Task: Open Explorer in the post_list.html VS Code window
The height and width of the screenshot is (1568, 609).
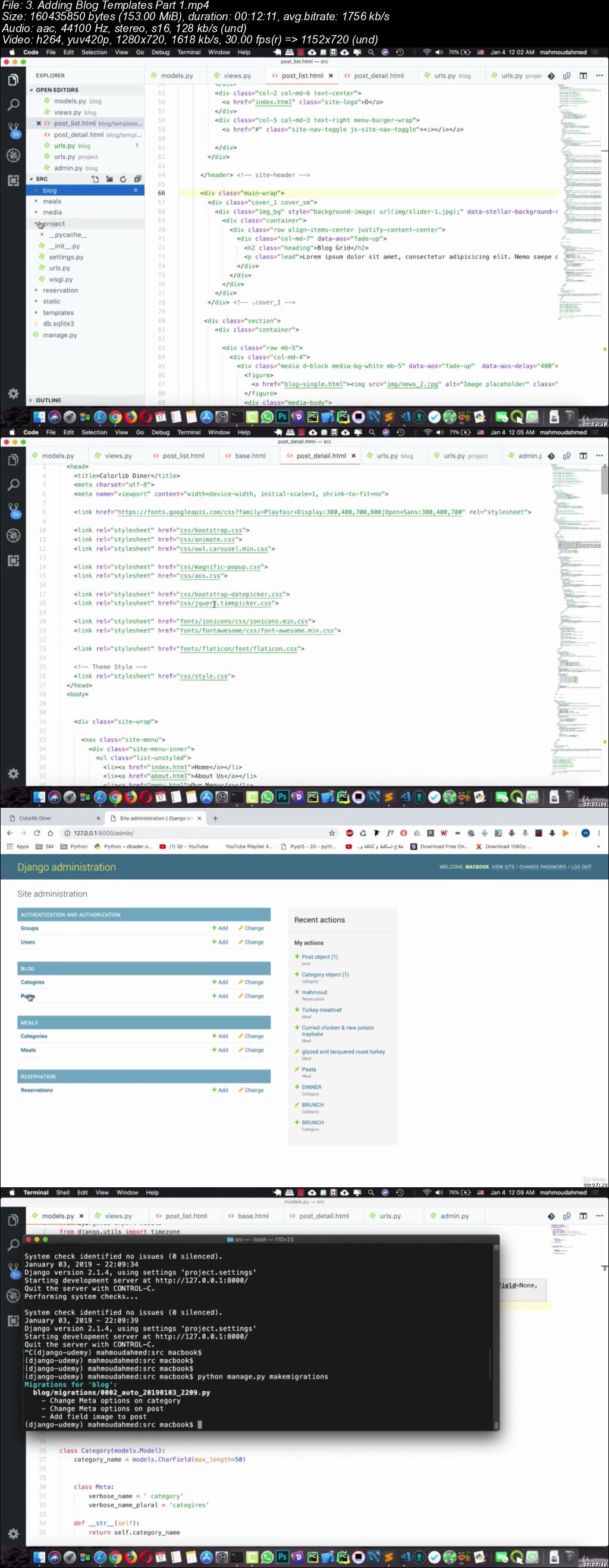Action: (12, 80)
